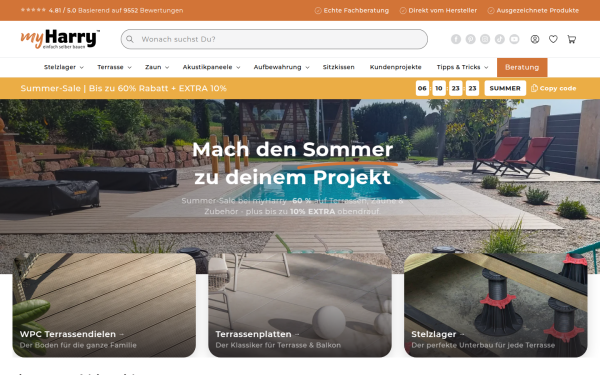
Task: Open the user account icon
Action: (535, 39)
